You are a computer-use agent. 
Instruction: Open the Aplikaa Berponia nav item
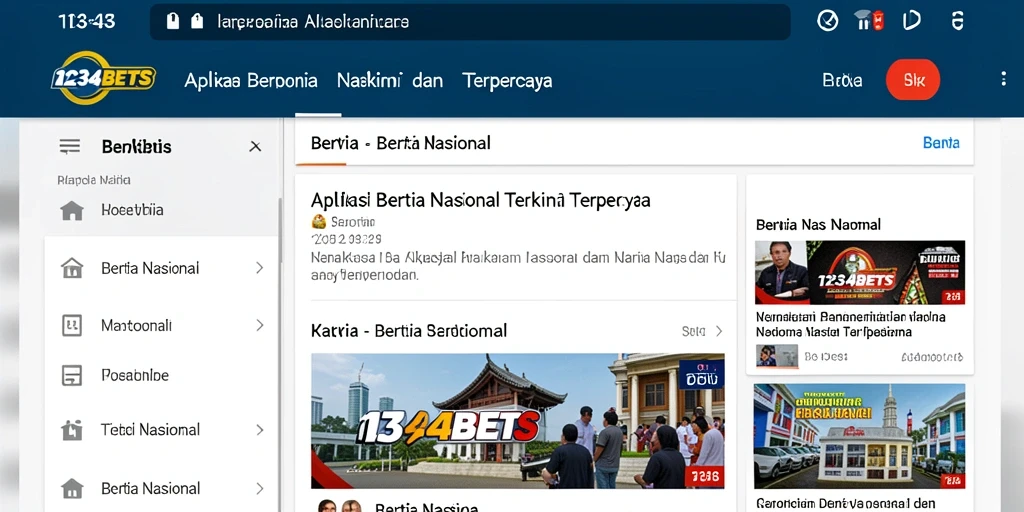coord(251,80)
